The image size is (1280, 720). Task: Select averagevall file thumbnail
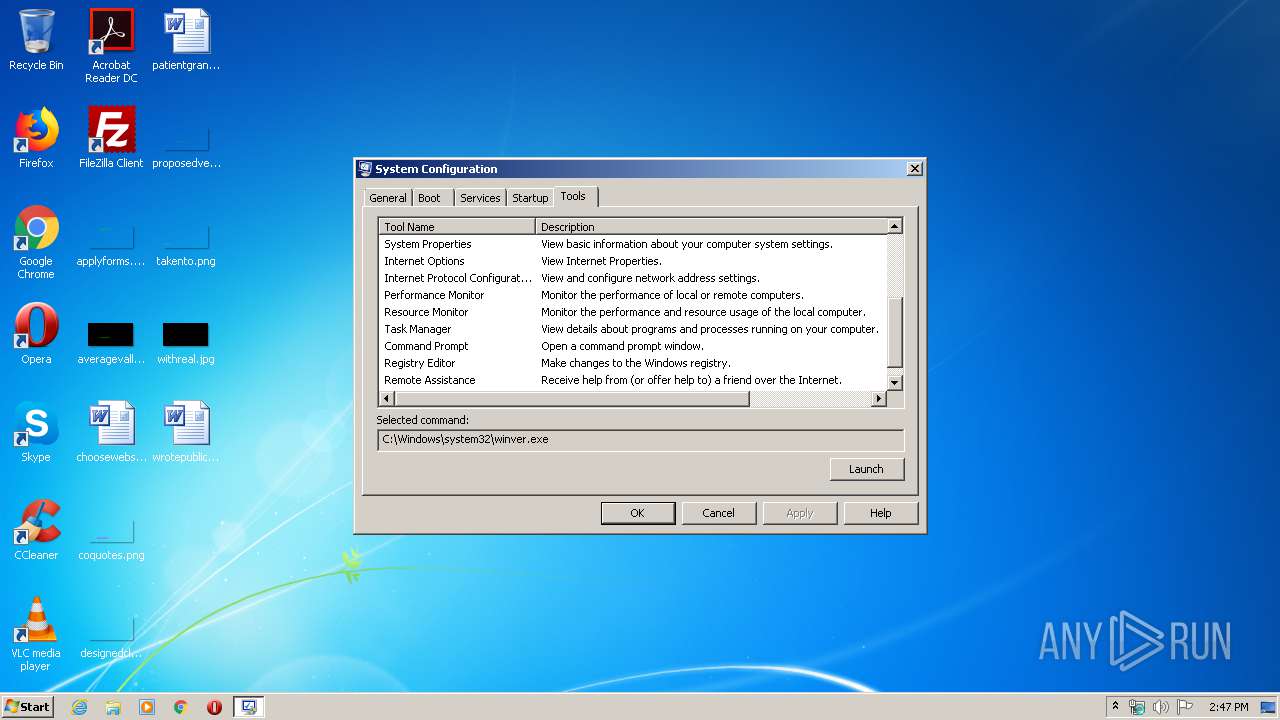[111, 342]
